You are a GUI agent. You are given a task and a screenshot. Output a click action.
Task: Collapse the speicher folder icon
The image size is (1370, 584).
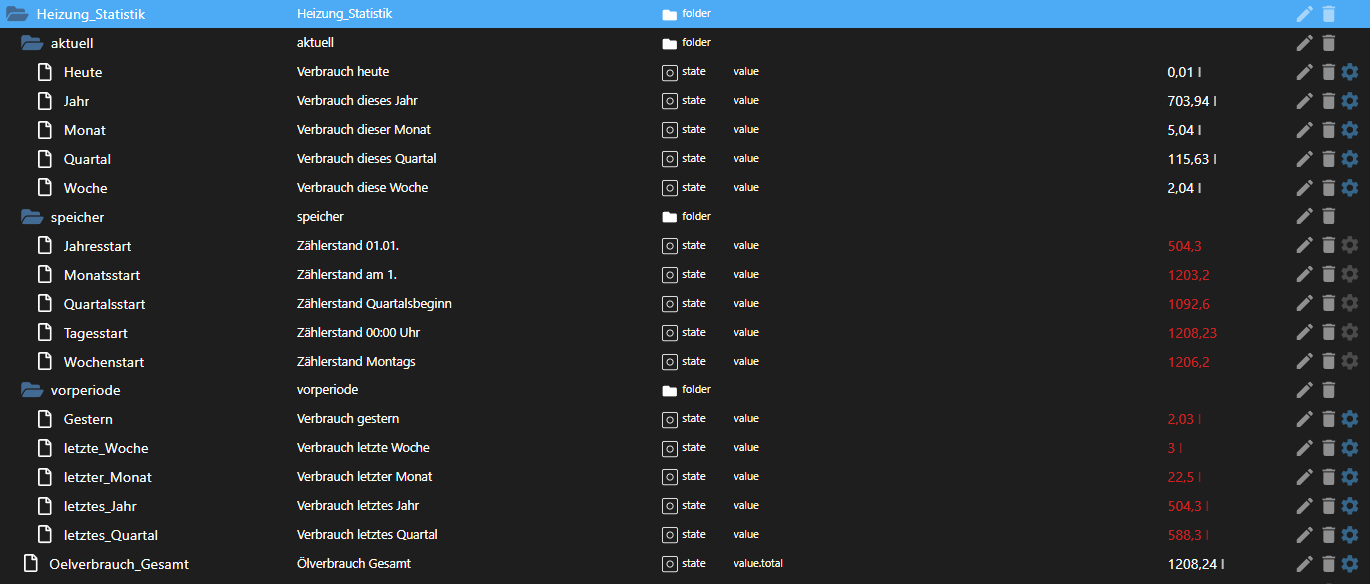[x=31, y=217]
